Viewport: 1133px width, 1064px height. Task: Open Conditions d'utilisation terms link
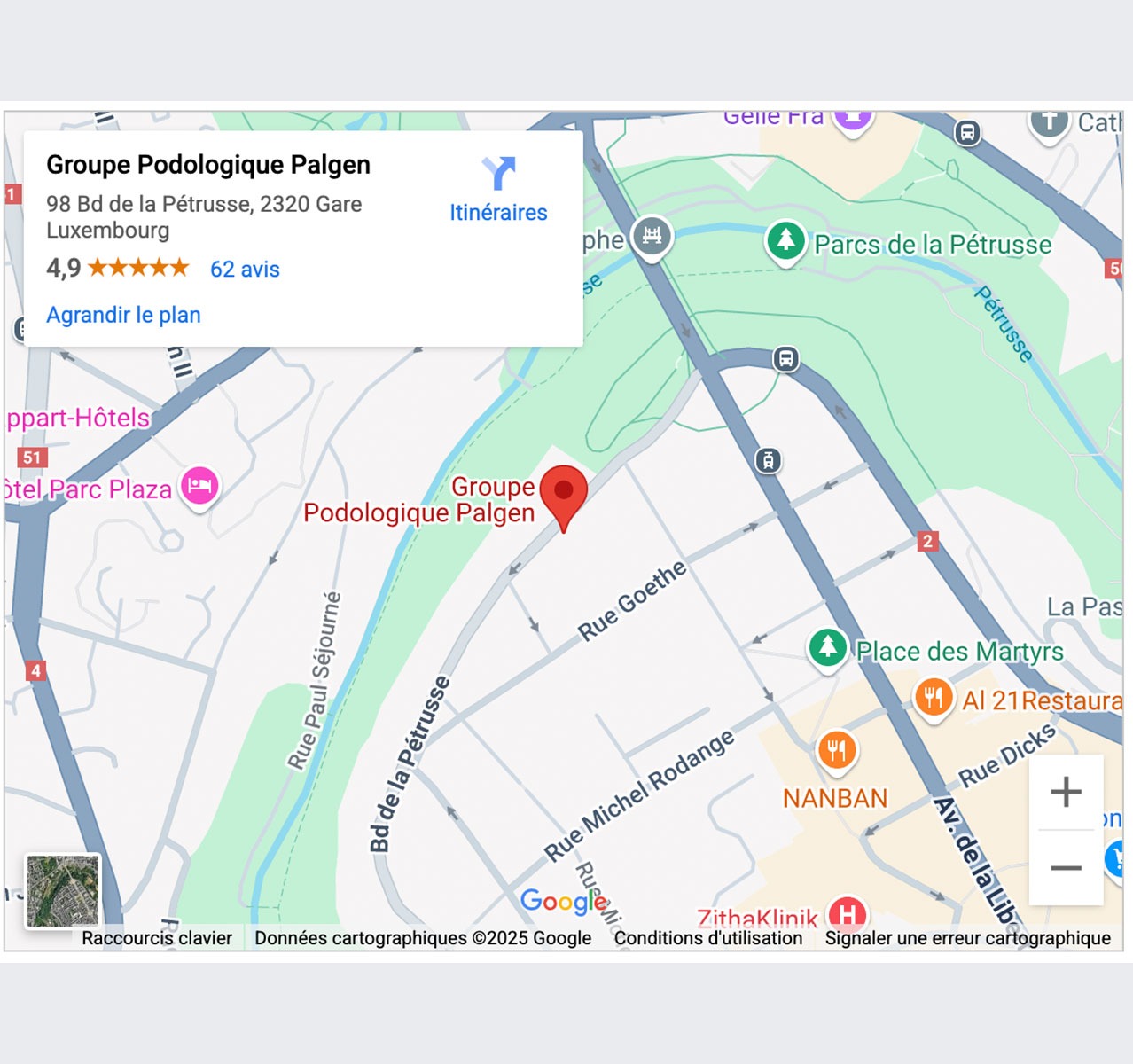click(x=708, y=938)
